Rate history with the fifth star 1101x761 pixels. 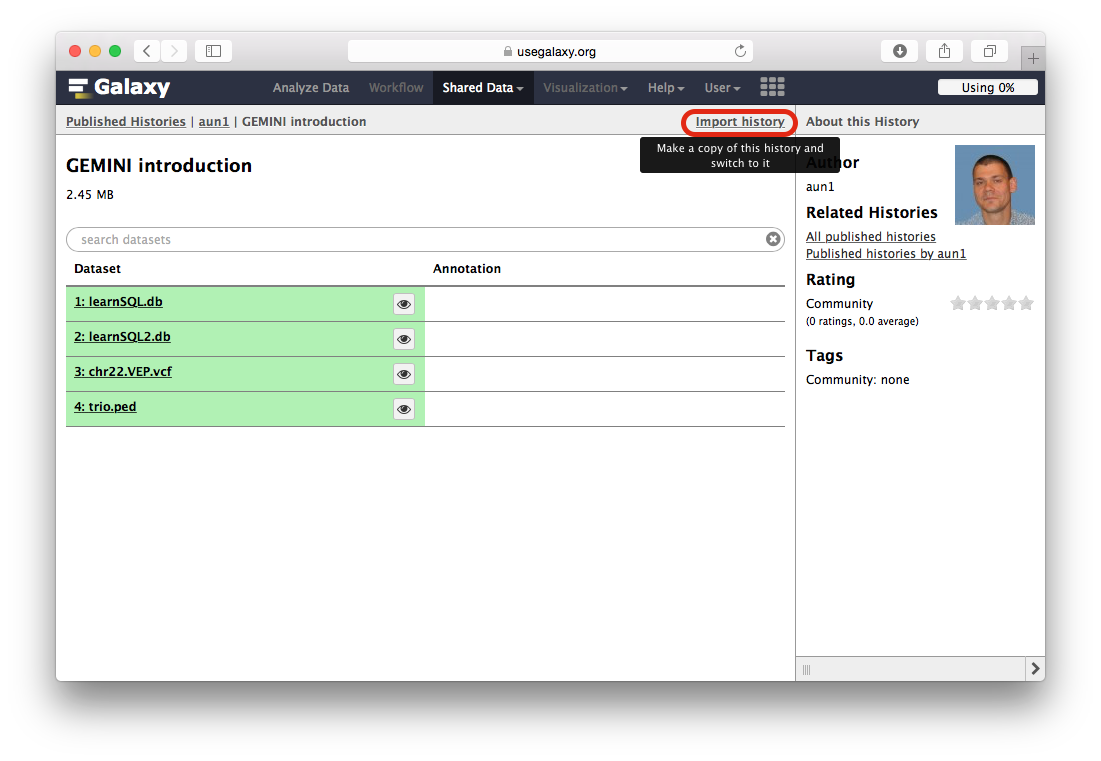click(1026, 303)
